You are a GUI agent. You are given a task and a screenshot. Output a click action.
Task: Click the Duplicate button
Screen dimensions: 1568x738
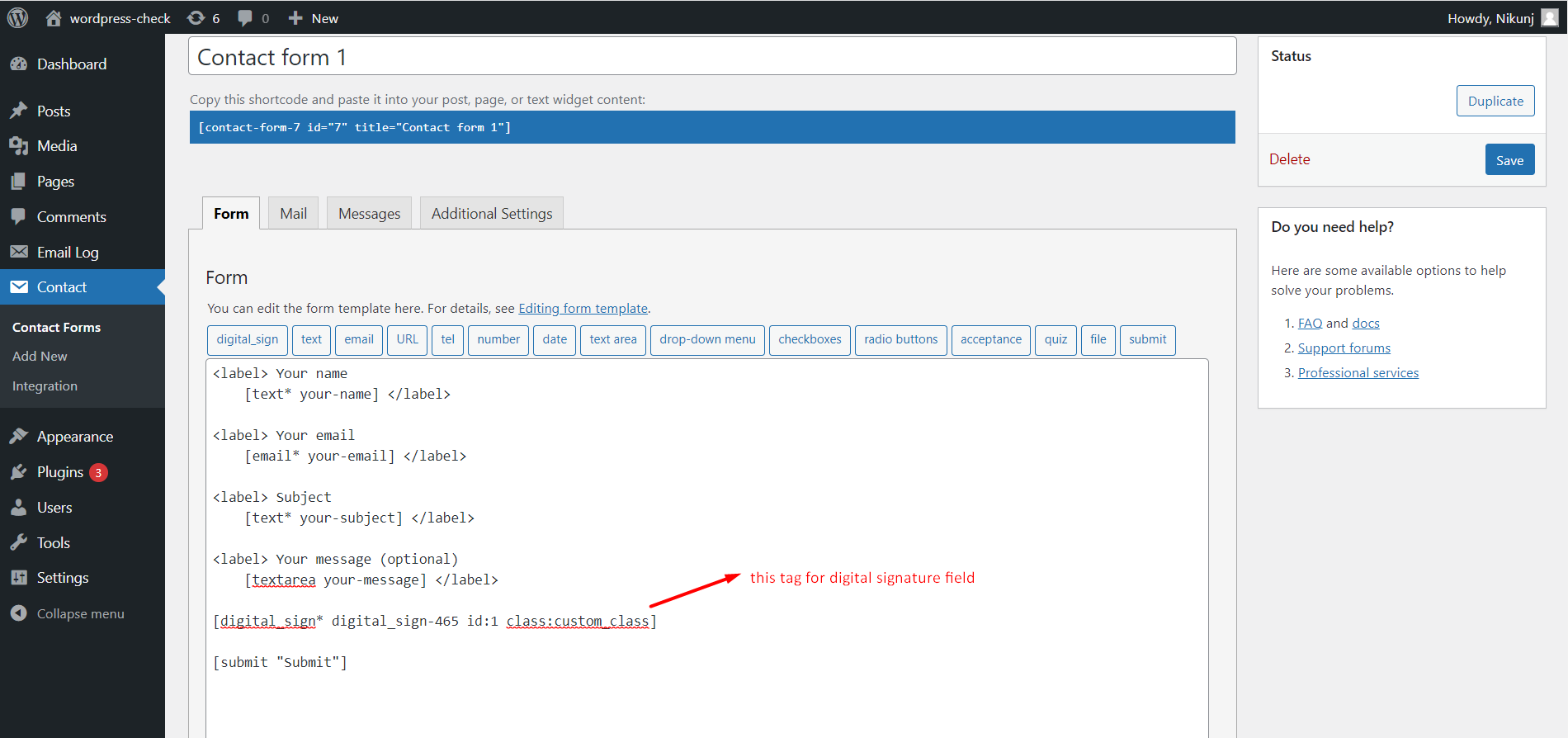(1495, 101)
